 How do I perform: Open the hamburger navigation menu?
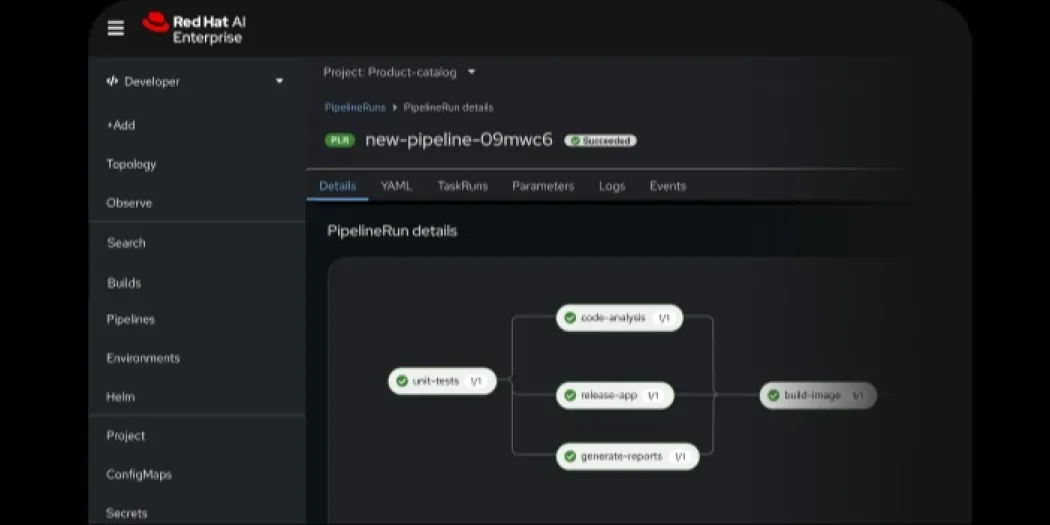click(116, 28)
